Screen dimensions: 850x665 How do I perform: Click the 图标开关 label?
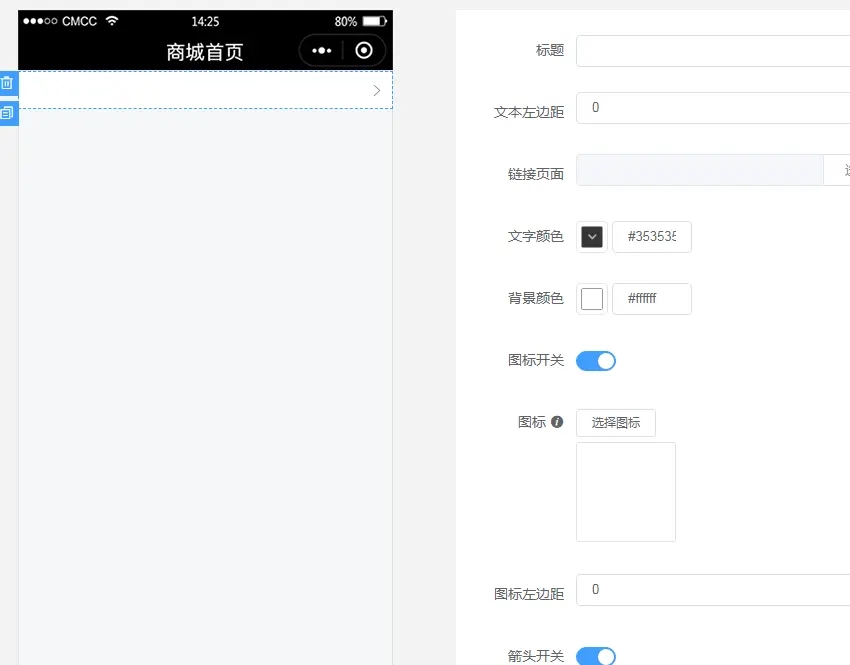click(x=536, y=360)
